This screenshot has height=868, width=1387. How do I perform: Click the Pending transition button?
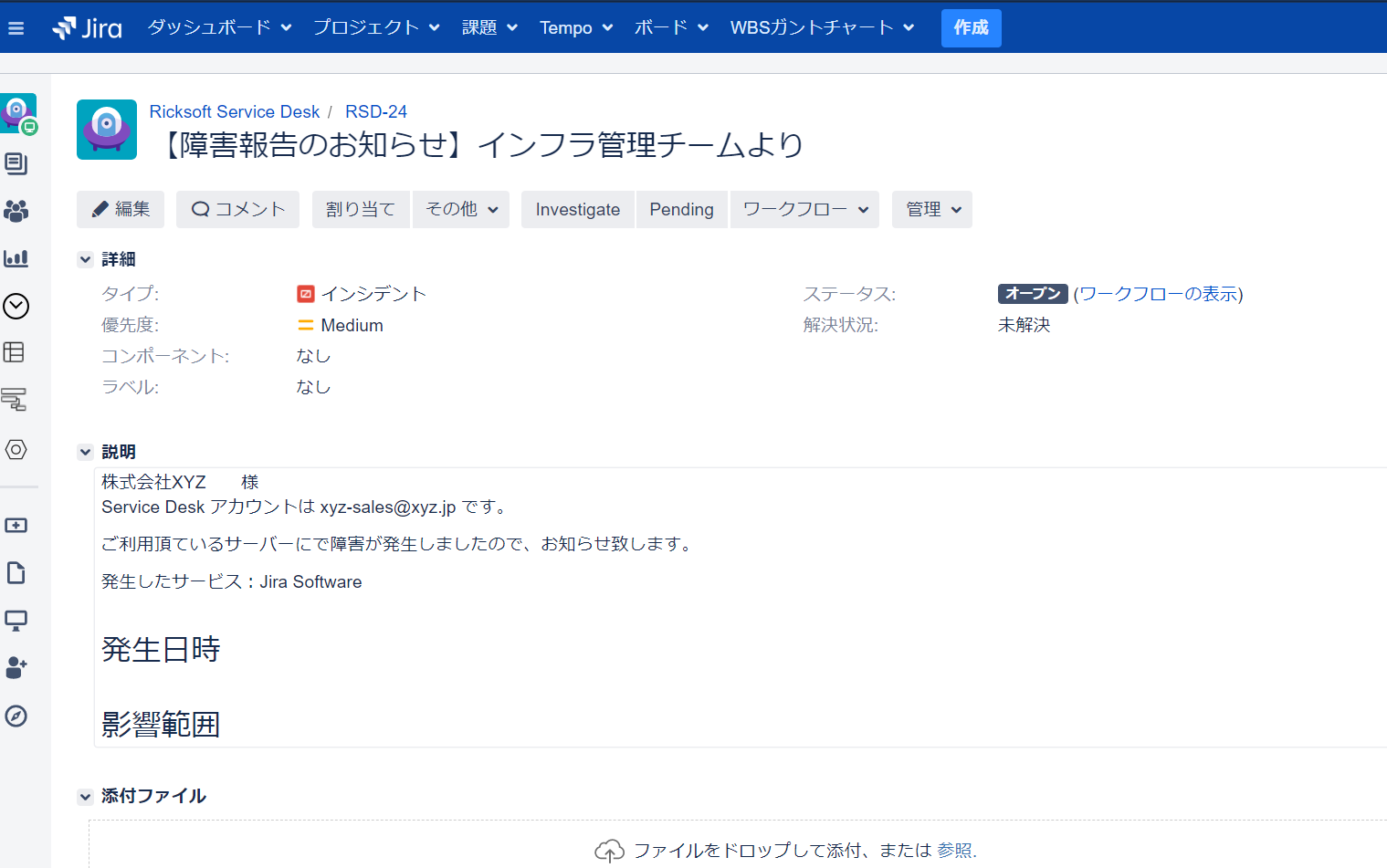[681, 209]
